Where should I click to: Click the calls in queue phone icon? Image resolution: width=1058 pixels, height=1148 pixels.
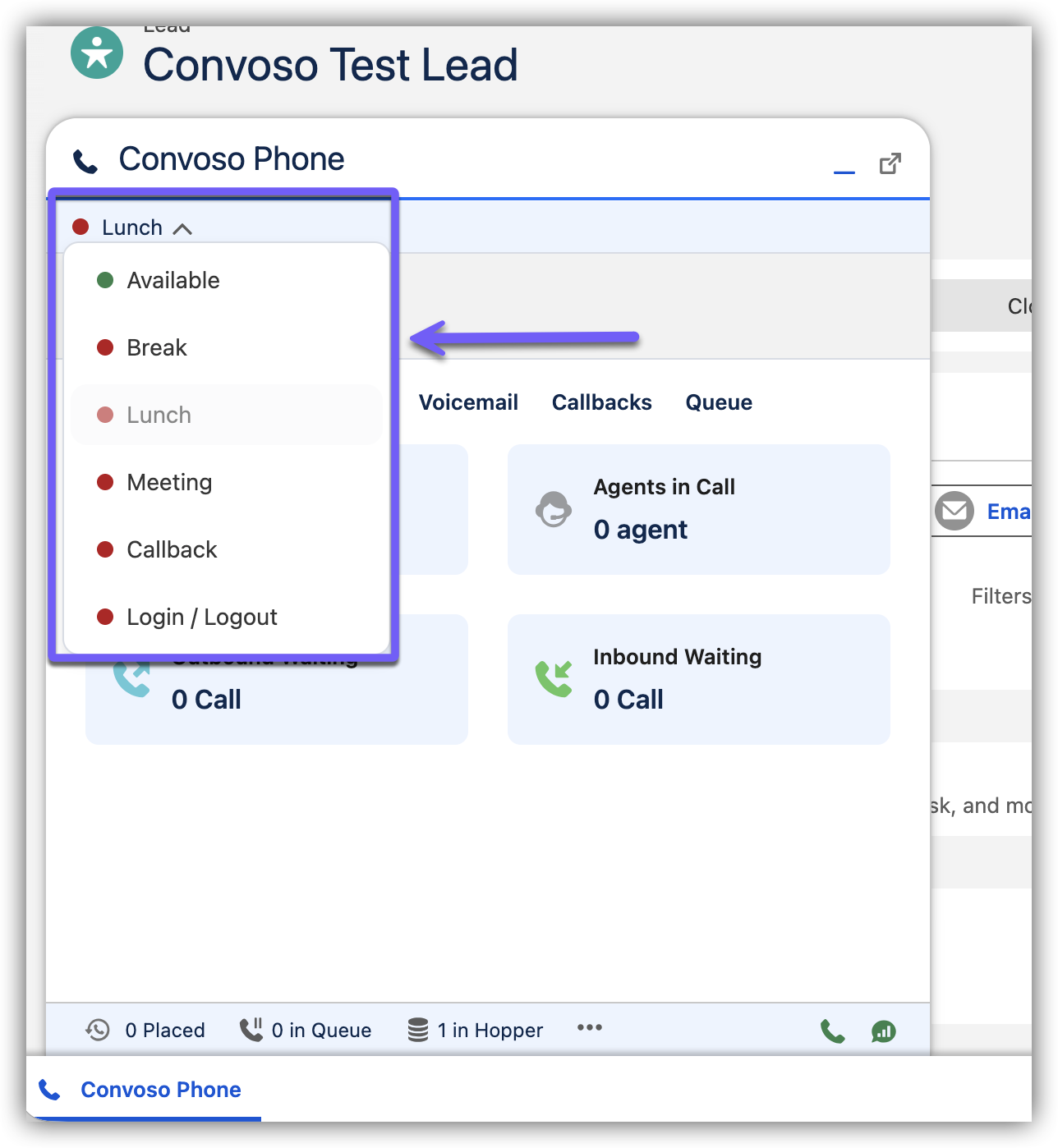coord(251,1030)
